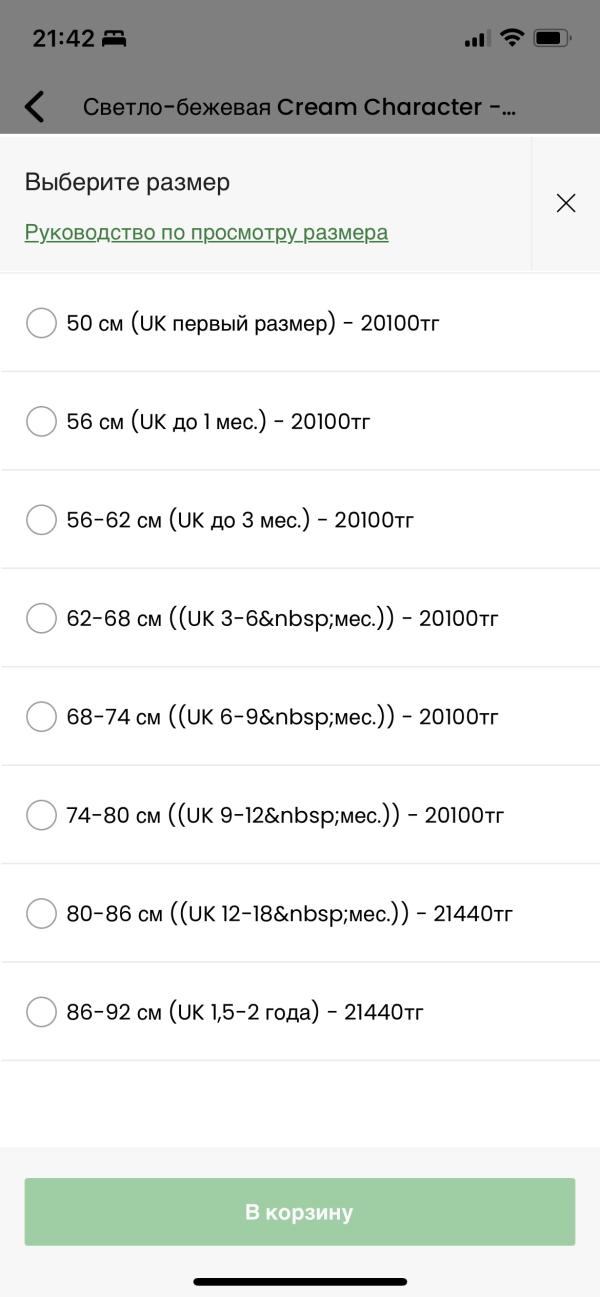Choose size 56-62 см до 3 мес.
600x1297 pixels.
coord(300,520)
